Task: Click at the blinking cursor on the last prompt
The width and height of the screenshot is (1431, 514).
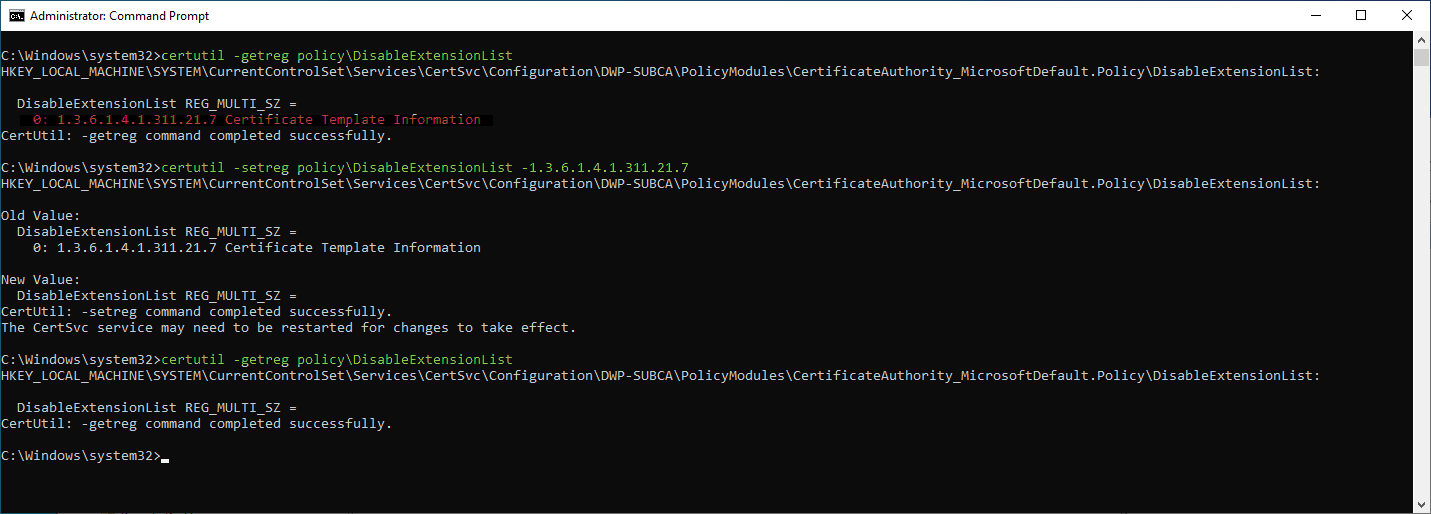Action: coord(165,457)
